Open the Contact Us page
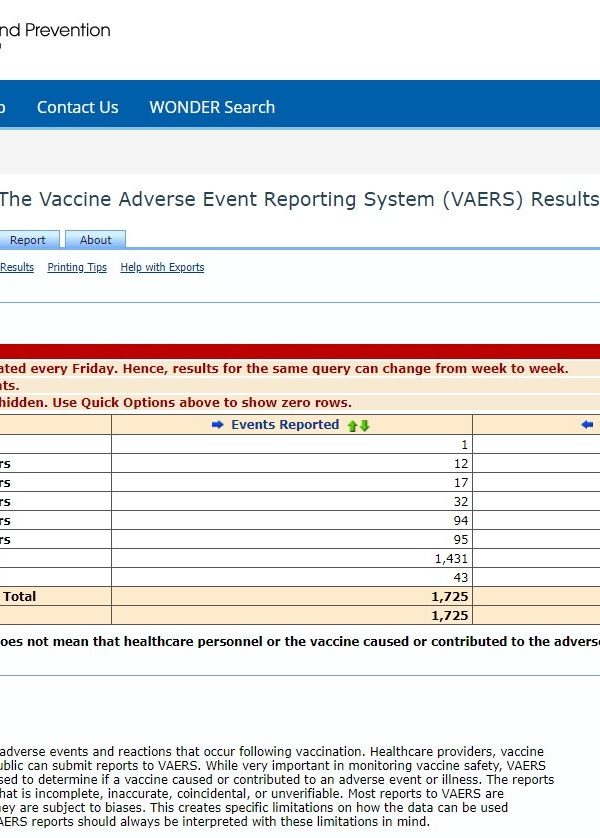Screen dimensions: 600x838 77,107
